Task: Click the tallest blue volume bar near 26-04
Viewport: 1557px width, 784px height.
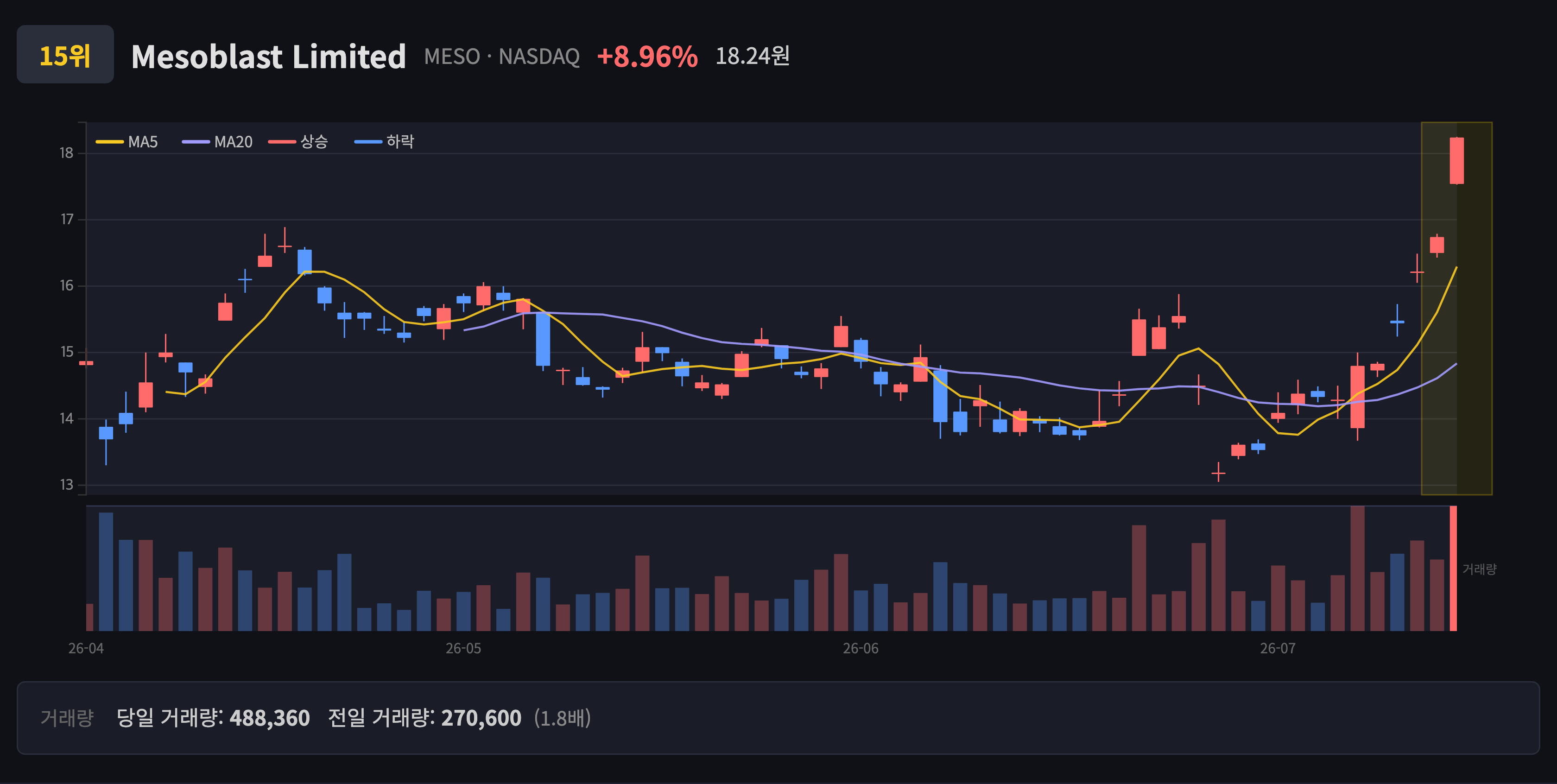Action: point(106,572)
